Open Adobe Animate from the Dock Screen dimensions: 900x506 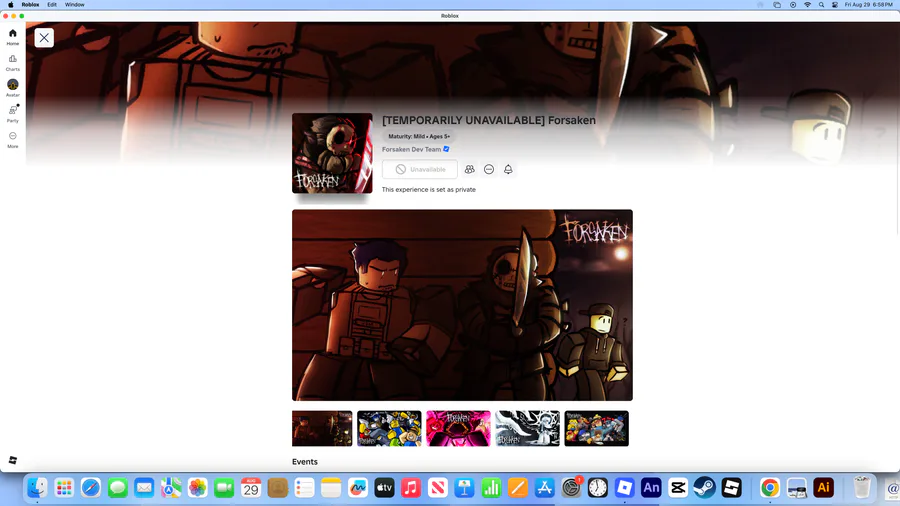point(651,488)
